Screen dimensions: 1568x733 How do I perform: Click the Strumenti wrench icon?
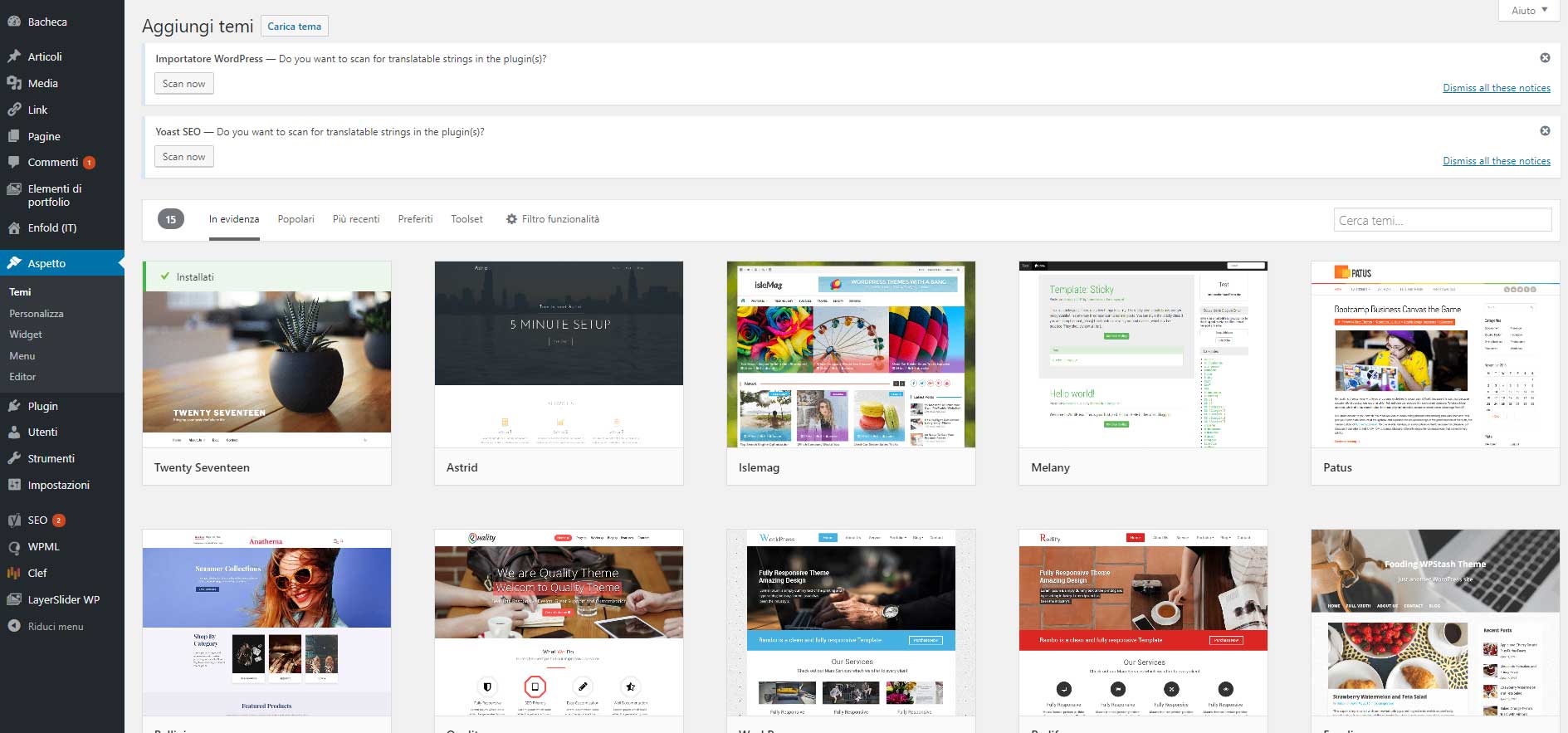tap(14, 458)
